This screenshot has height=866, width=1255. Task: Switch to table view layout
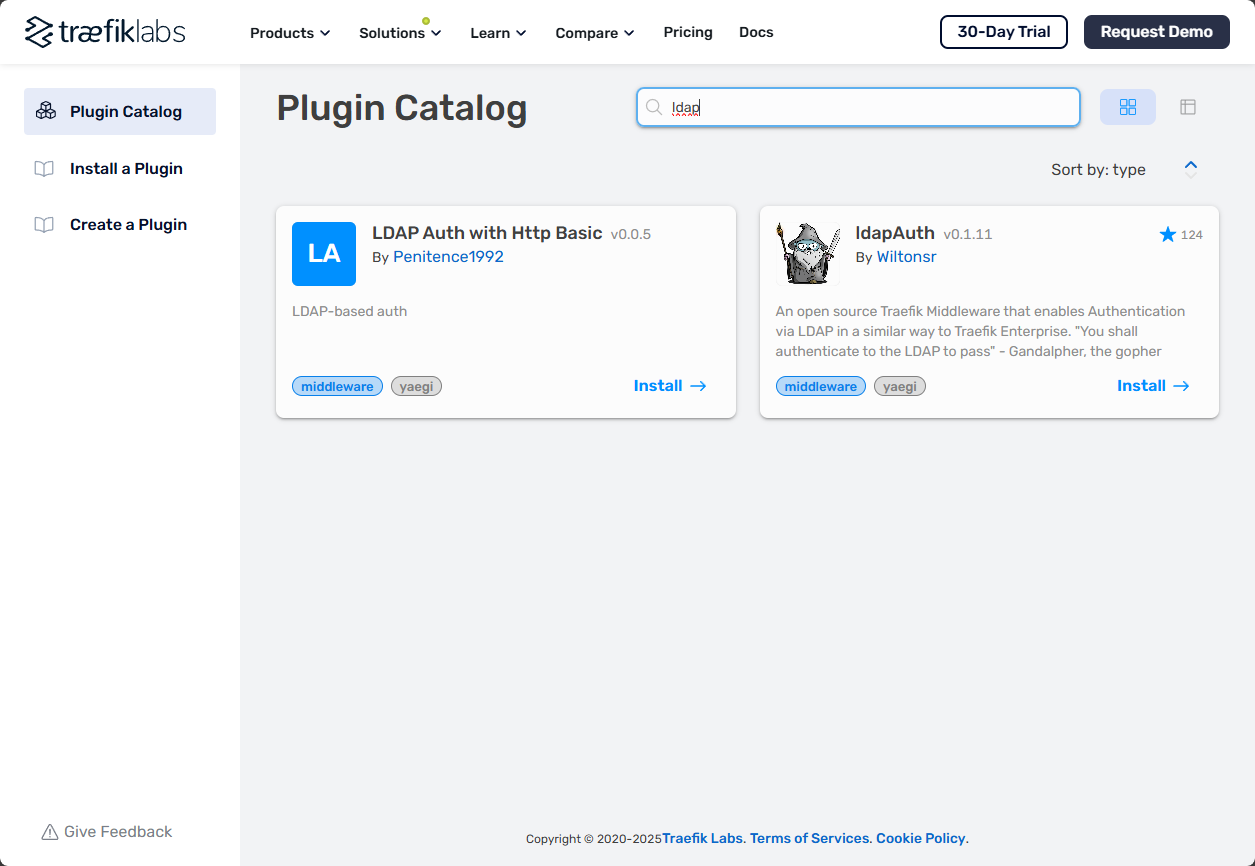click(x=1188, y=107)
